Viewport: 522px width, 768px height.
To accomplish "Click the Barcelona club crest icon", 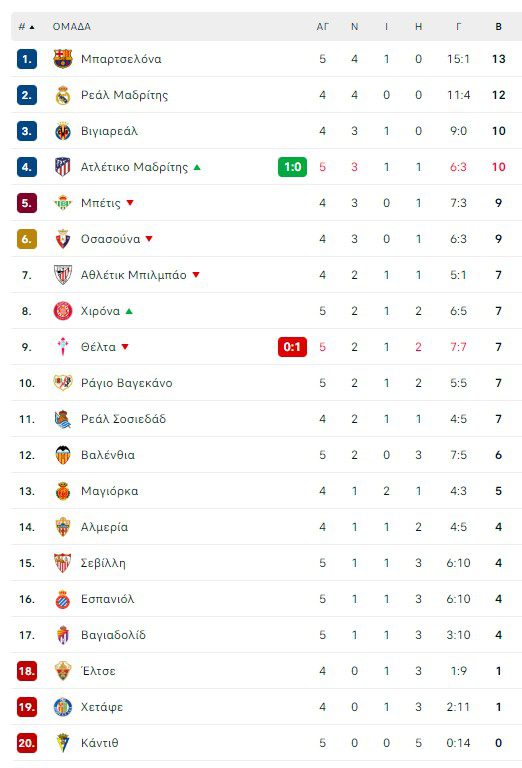I will [x=63, y=59].
